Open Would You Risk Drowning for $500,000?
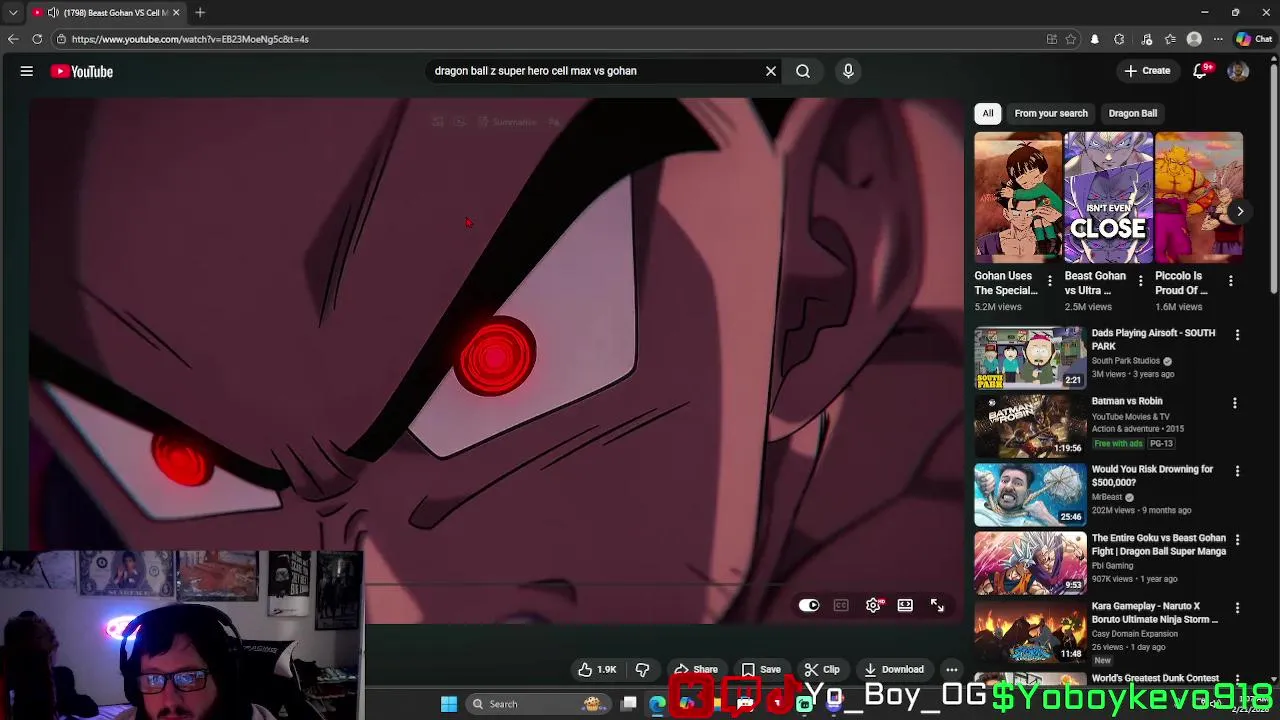Image resolution: width=1280 pixels, height=720 pixels. [1152, 476]
